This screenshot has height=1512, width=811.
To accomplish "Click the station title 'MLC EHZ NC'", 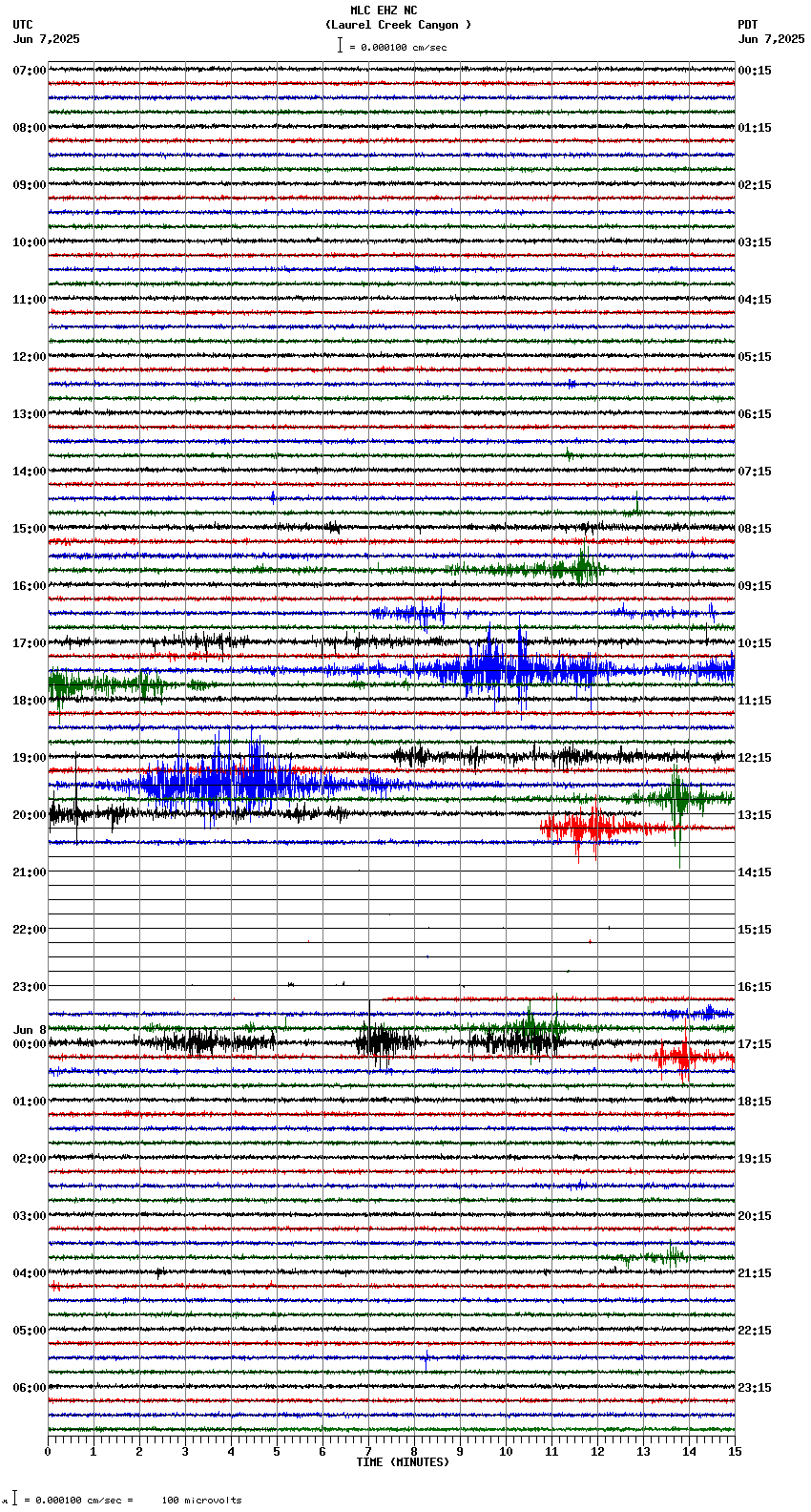I will [384, 10].
